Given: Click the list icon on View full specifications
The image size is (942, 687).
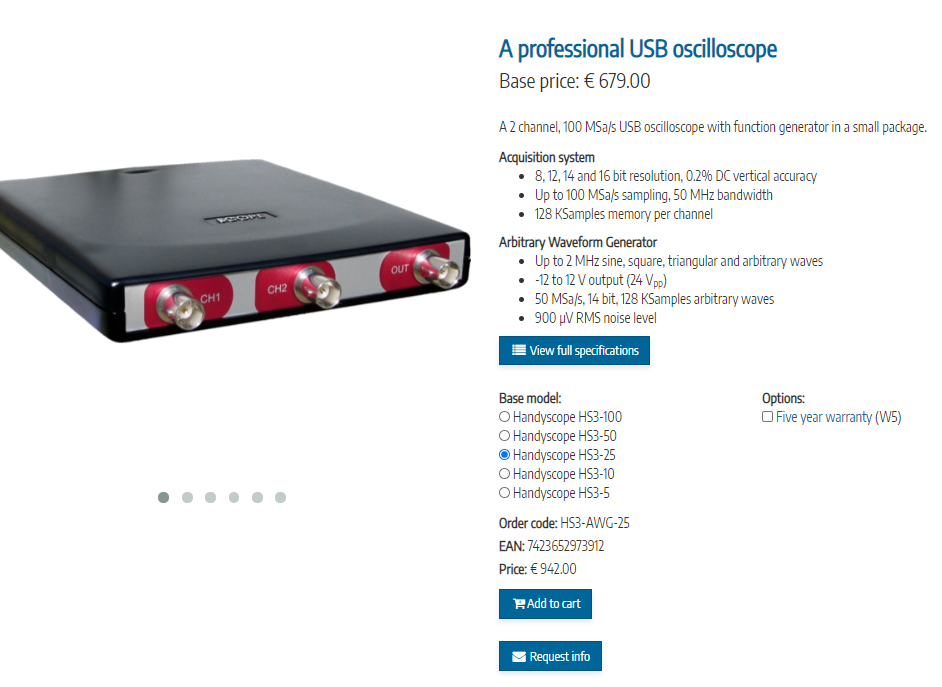Looking at the screenshot, I should [518, 350].
